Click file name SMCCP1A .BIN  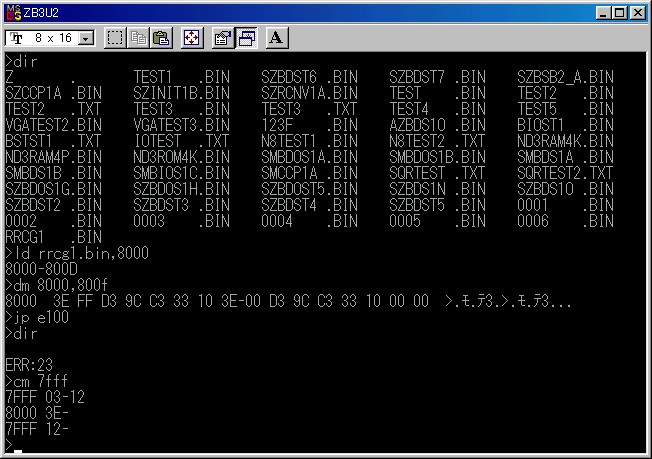[310, 173]
